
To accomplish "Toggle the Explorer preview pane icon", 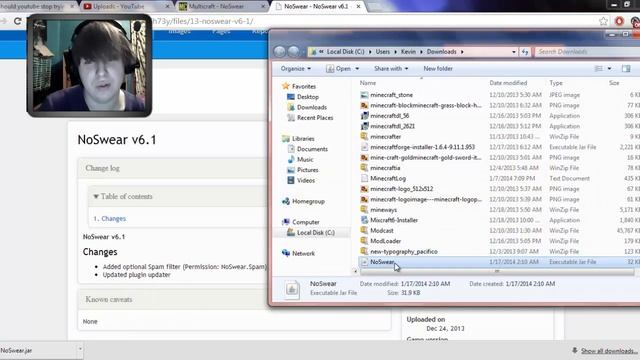I will pyautogui.click(x=626, y=69).
